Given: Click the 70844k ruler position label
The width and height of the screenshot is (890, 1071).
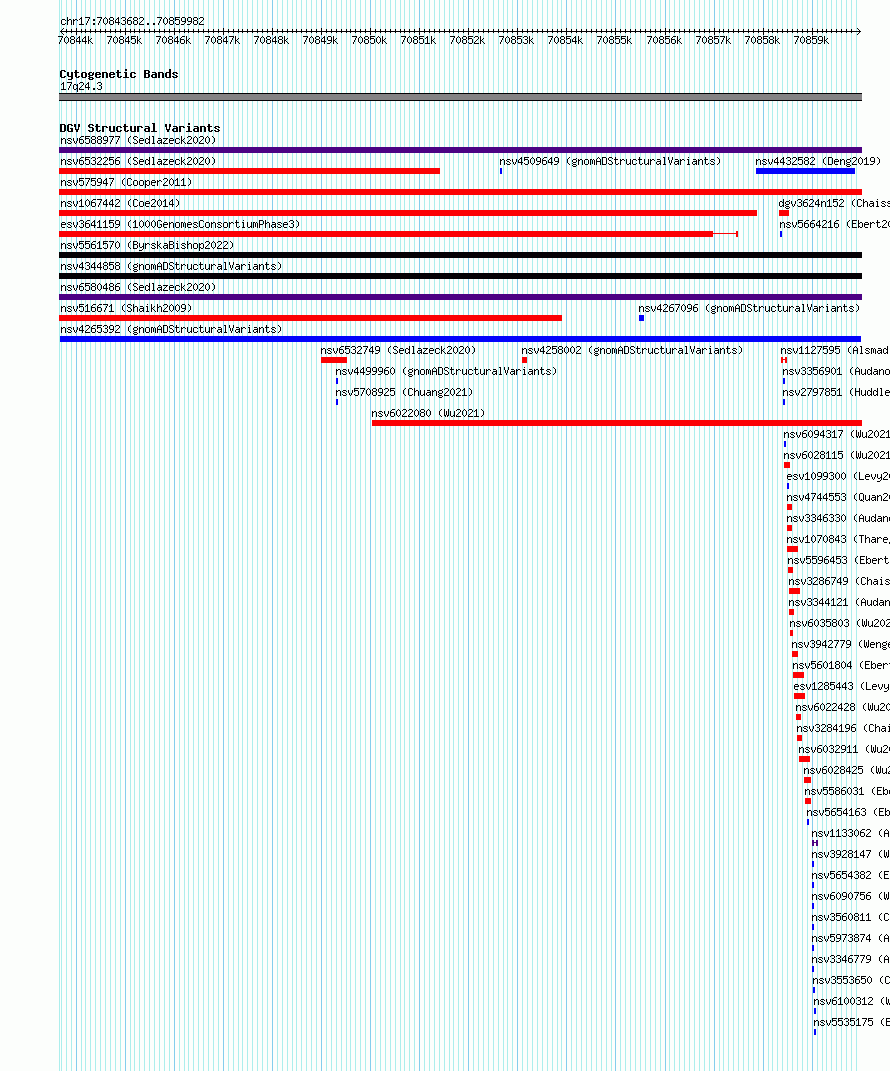Looking at the screenshot, I should tap(75, 40).
